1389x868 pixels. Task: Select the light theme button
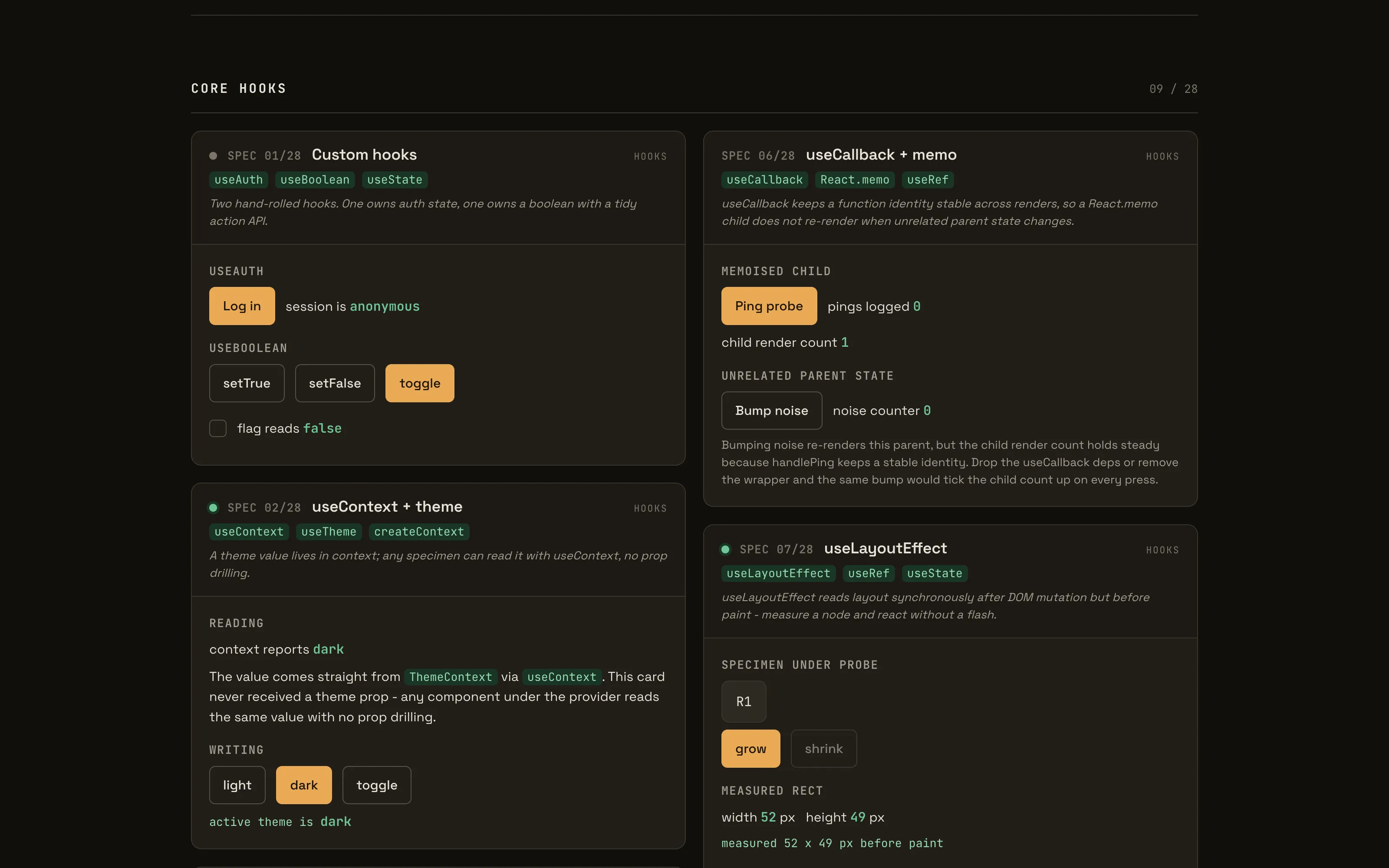(237, 785)
